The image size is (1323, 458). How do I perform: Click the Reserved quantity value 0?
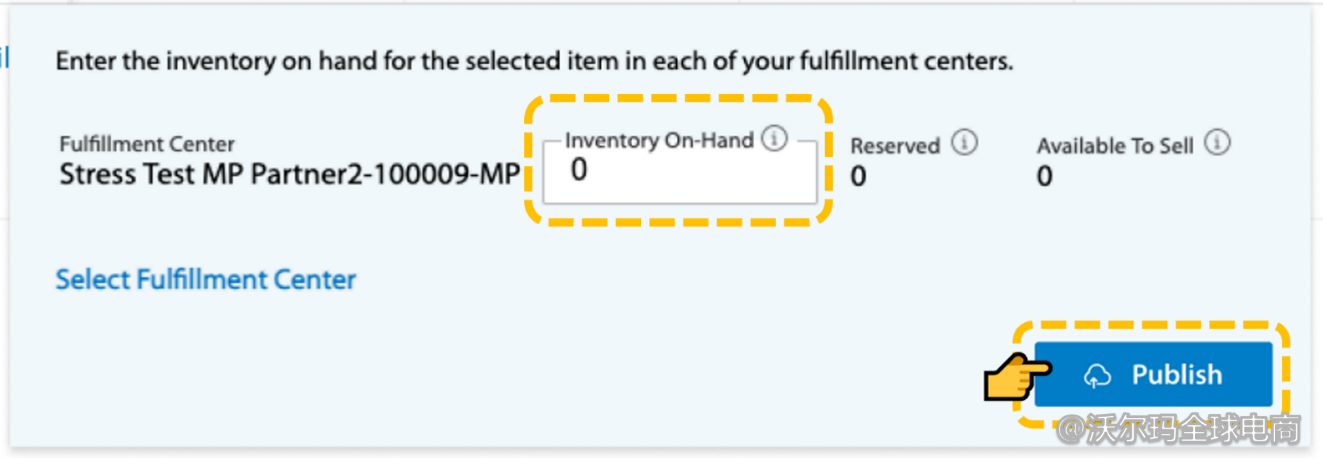pyautogui.click(x=858, y=177)
